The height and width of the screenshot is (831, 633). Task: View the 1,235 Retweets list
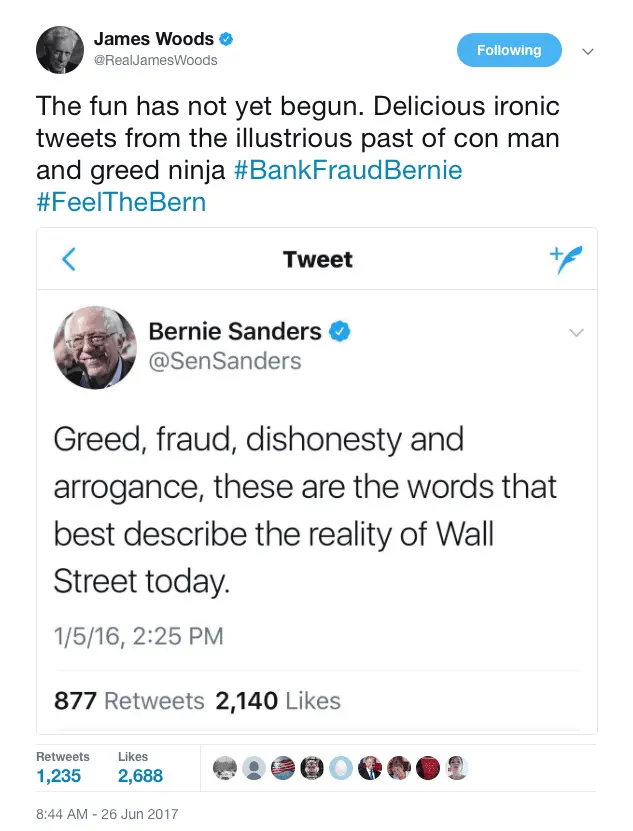[59, 775]
